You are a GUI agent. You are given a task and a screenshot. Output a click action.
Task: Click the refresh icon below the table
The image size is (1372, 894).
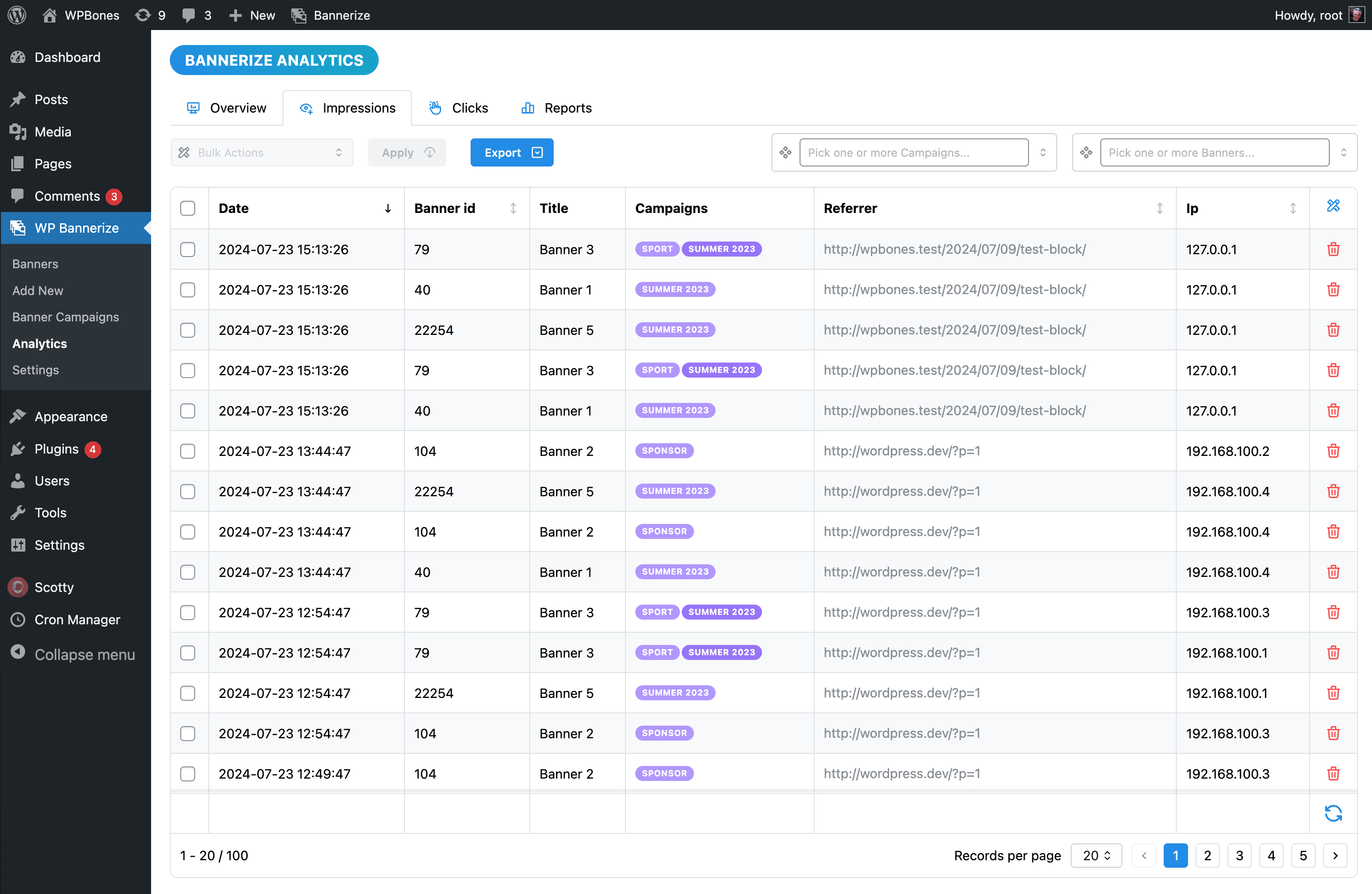pyautogui.click(x=1333, y=813)
